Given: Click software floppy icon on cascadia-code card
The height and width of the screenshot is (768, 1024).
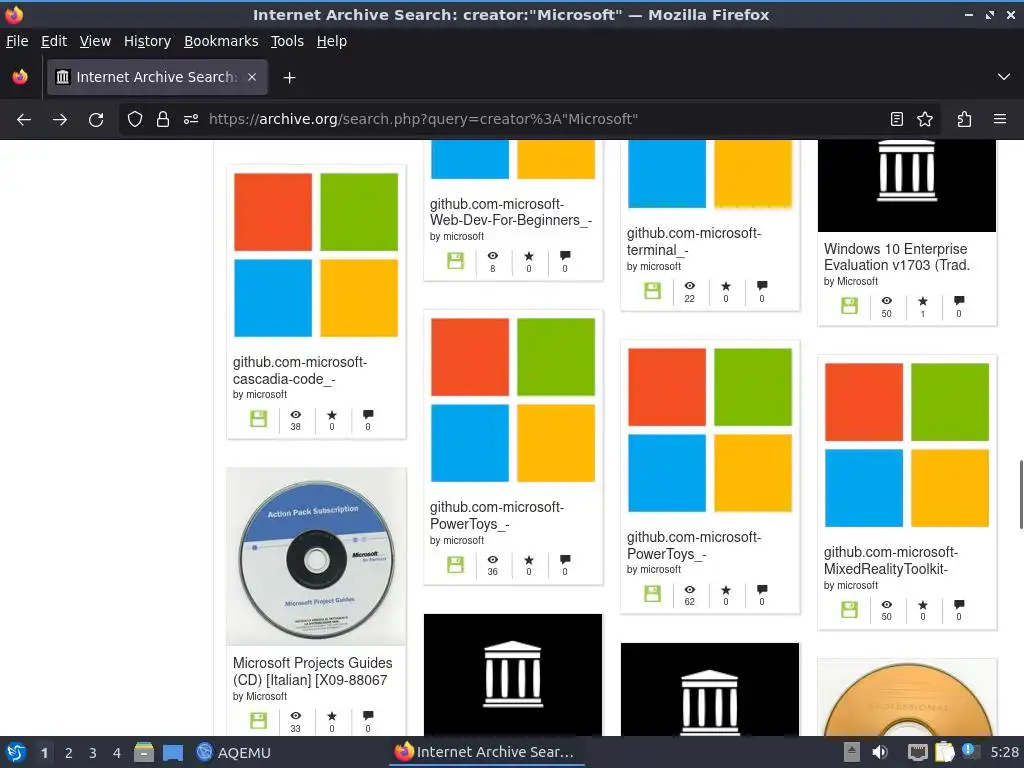Looking at the screenshot, I should (259, 419).
